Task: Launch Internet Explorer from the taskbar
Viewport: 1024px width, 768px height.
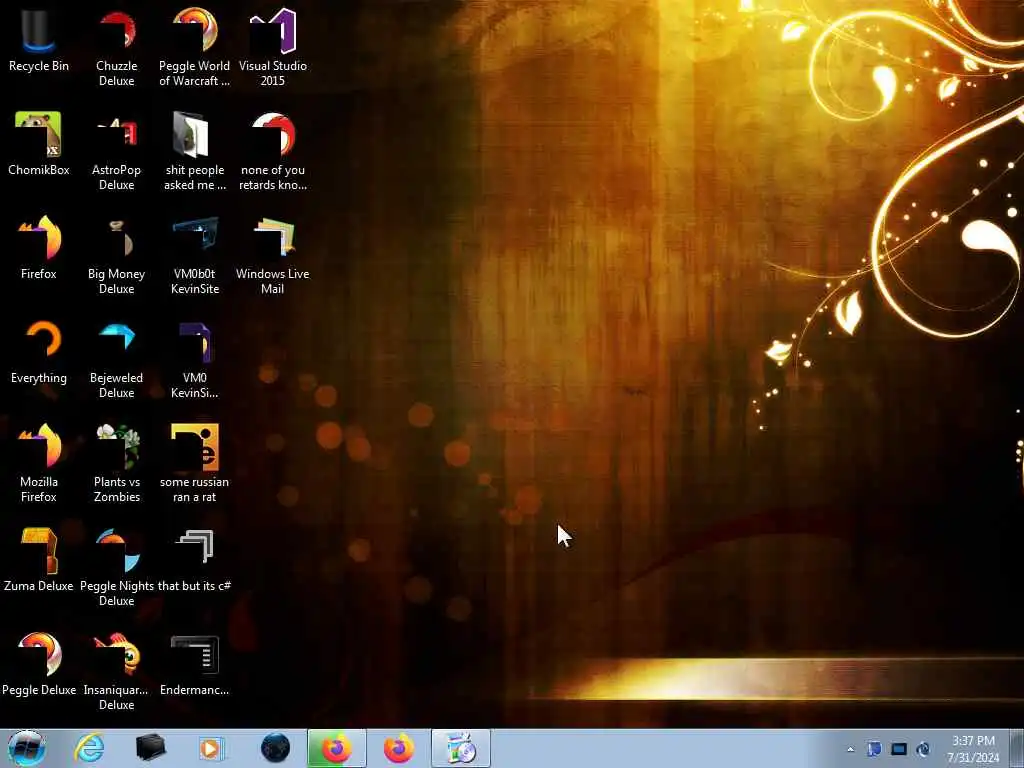Action: coord(89,748)
